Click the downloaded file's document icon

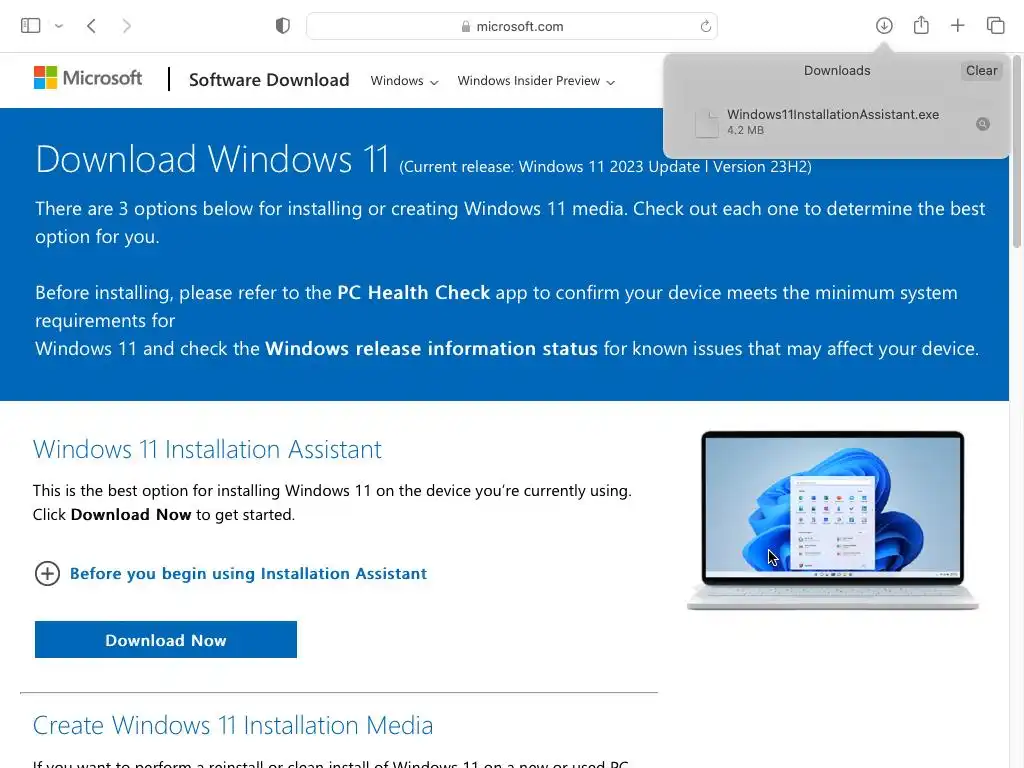(x=707, y=123)
